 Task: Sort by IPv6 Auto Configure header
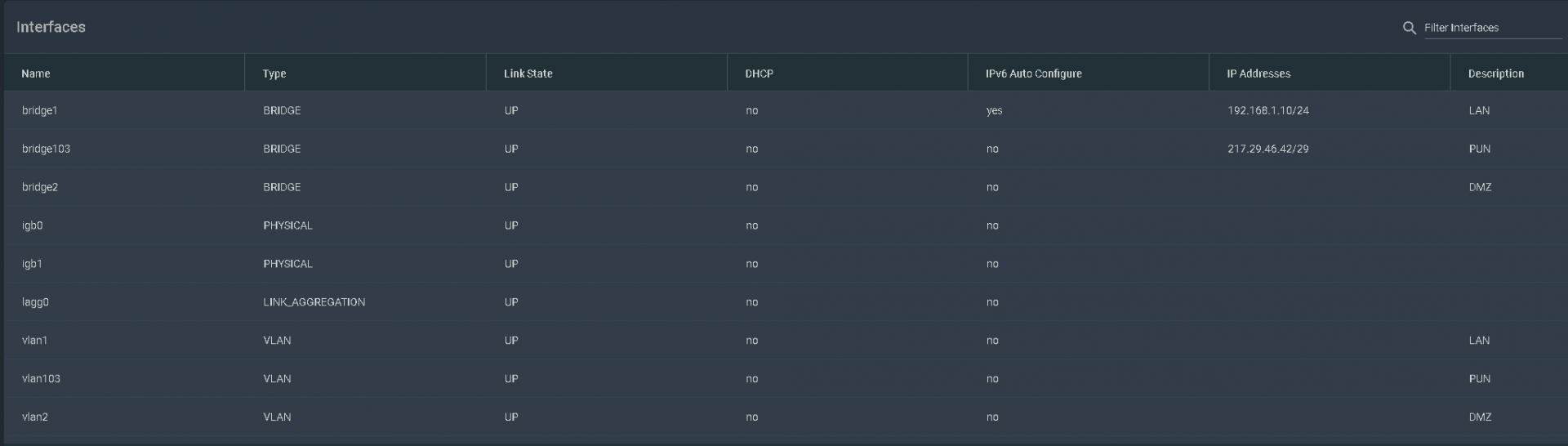tap(1034, 74)
